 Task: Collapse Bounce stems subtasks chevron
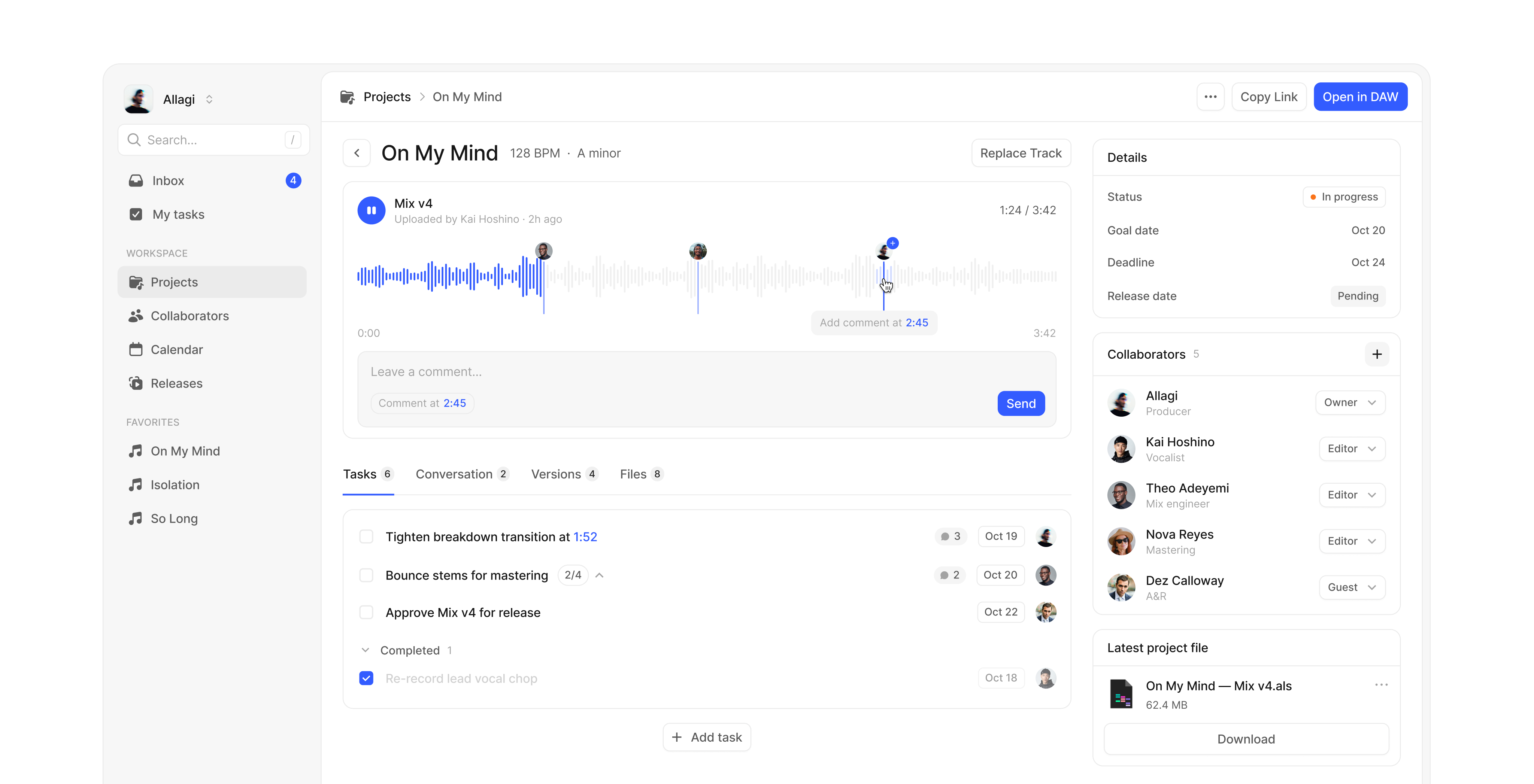(x=600, y=575)
